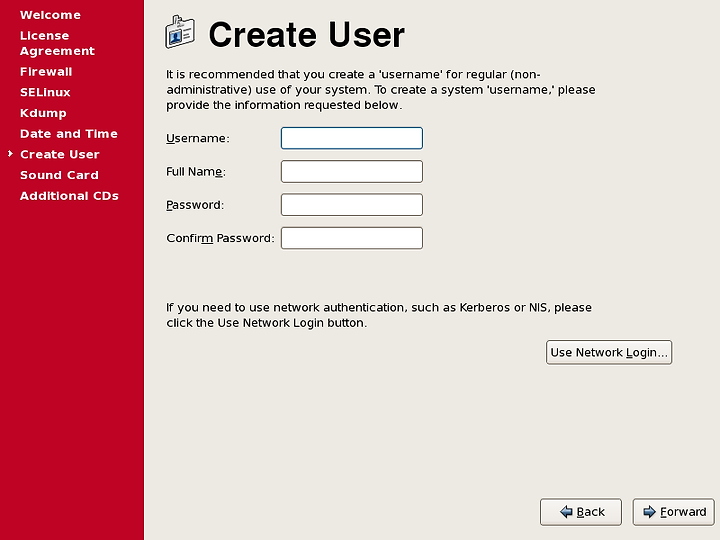Screen dimensions: 720x540
Task: Choose Kdump in the sidebar list
Action: pos(43,113)
